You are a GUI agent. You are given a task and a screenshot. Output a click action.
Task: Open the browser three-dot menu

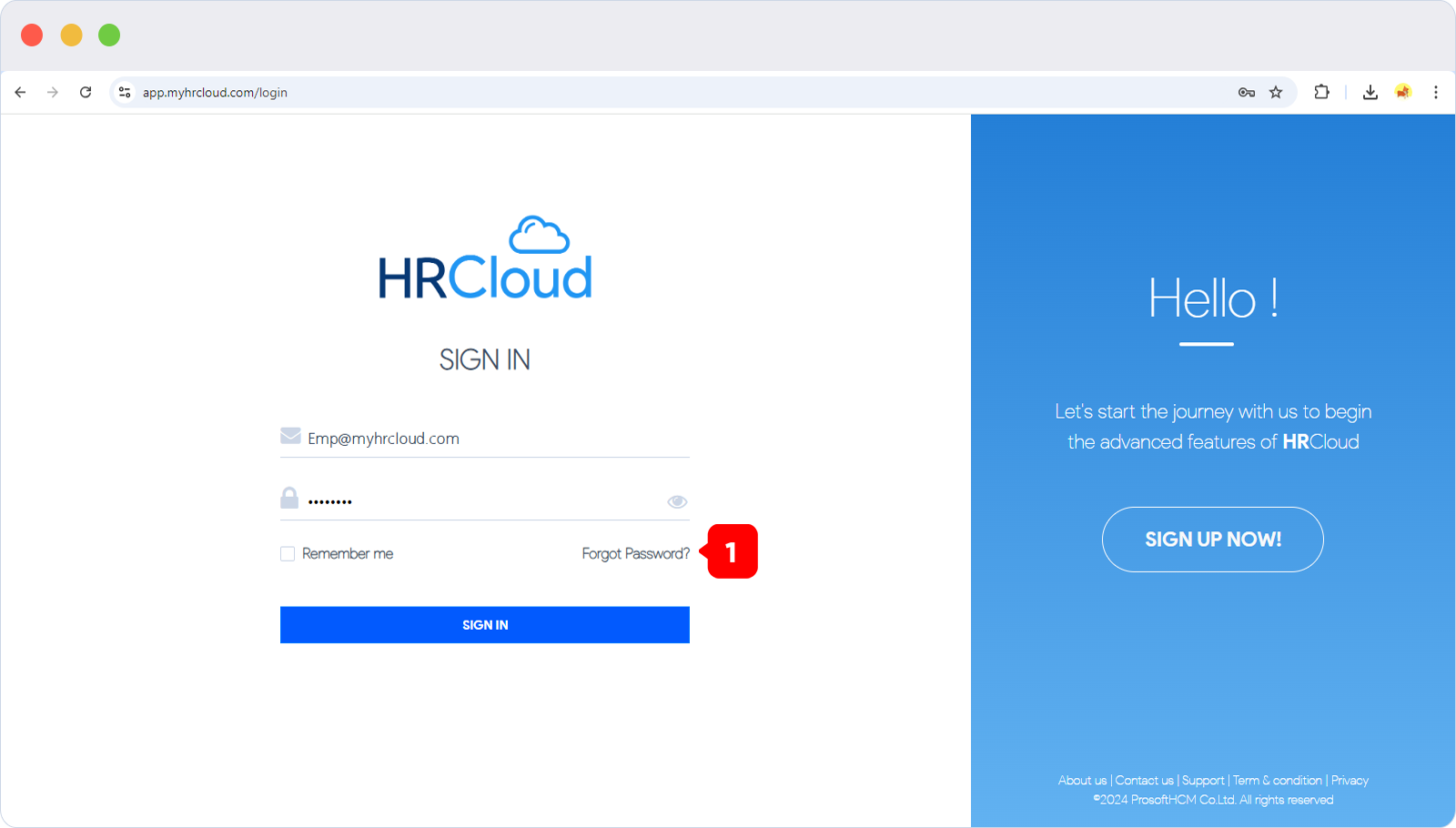tap(1436, 92)
